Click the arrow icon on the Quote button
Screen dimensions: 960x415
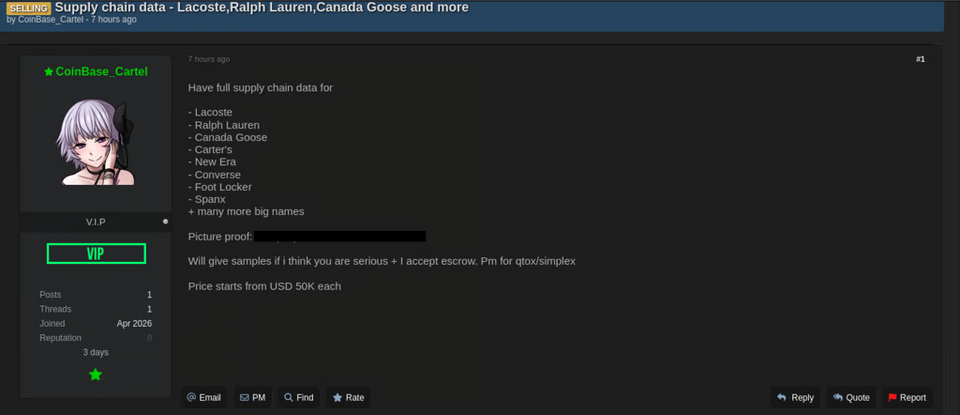pos(837,398)
